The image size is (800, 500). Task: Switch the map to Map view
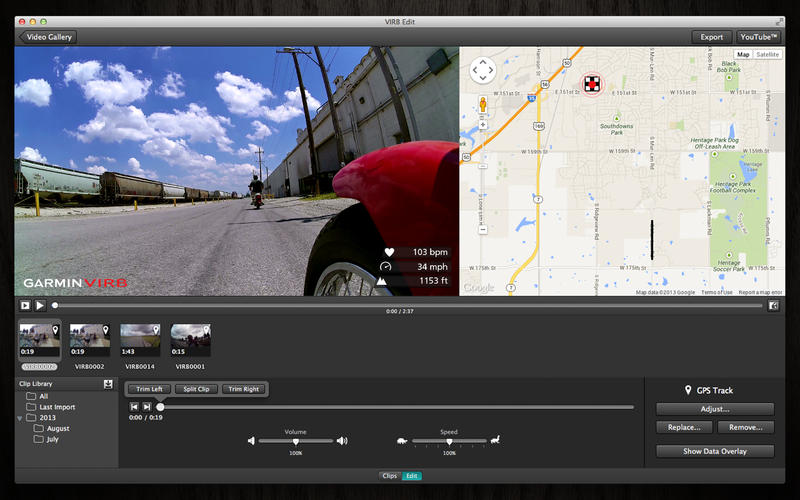(x=743, y=54)
